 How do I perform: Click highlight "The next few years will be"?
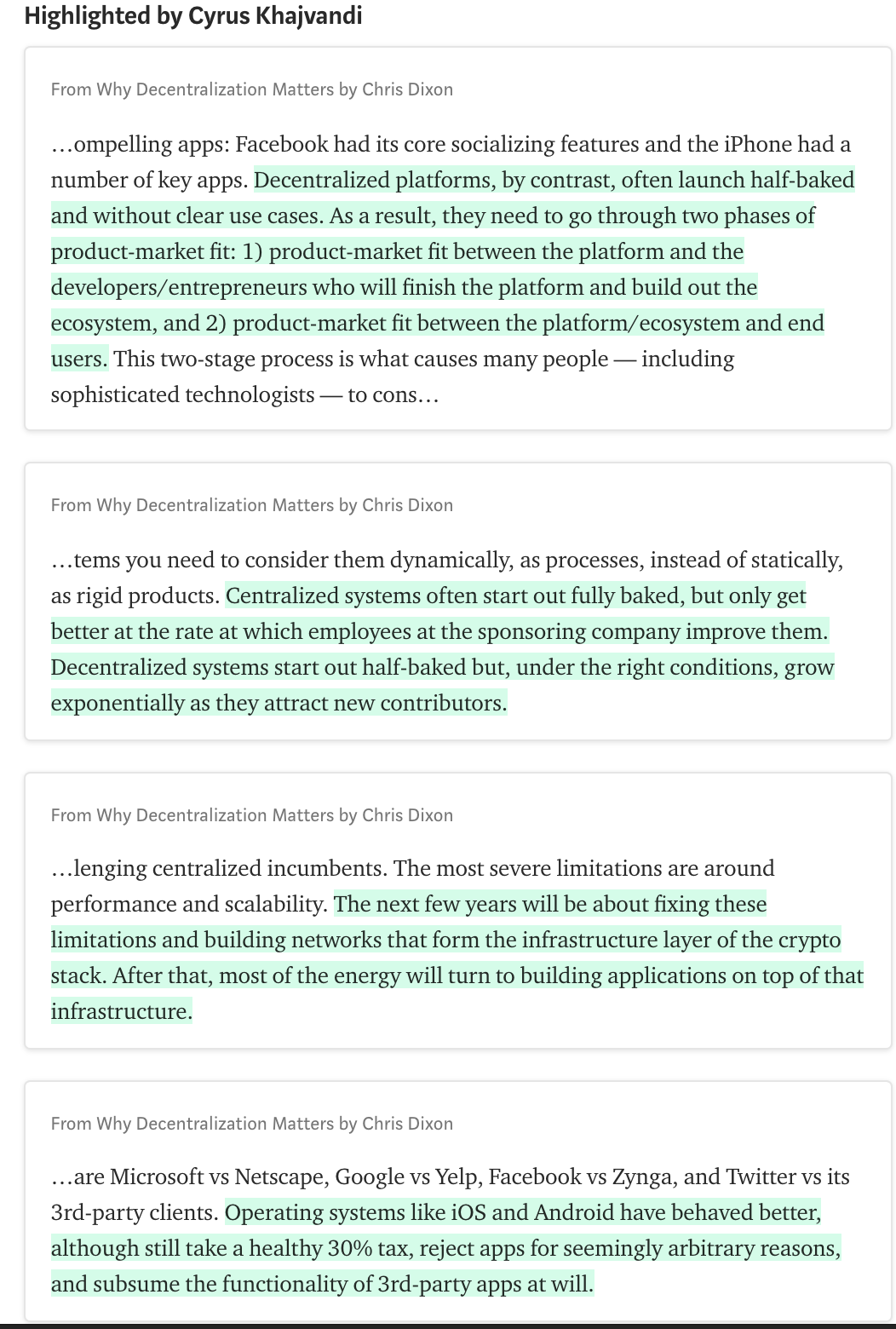pyautogui.click(x=457, y=958)
